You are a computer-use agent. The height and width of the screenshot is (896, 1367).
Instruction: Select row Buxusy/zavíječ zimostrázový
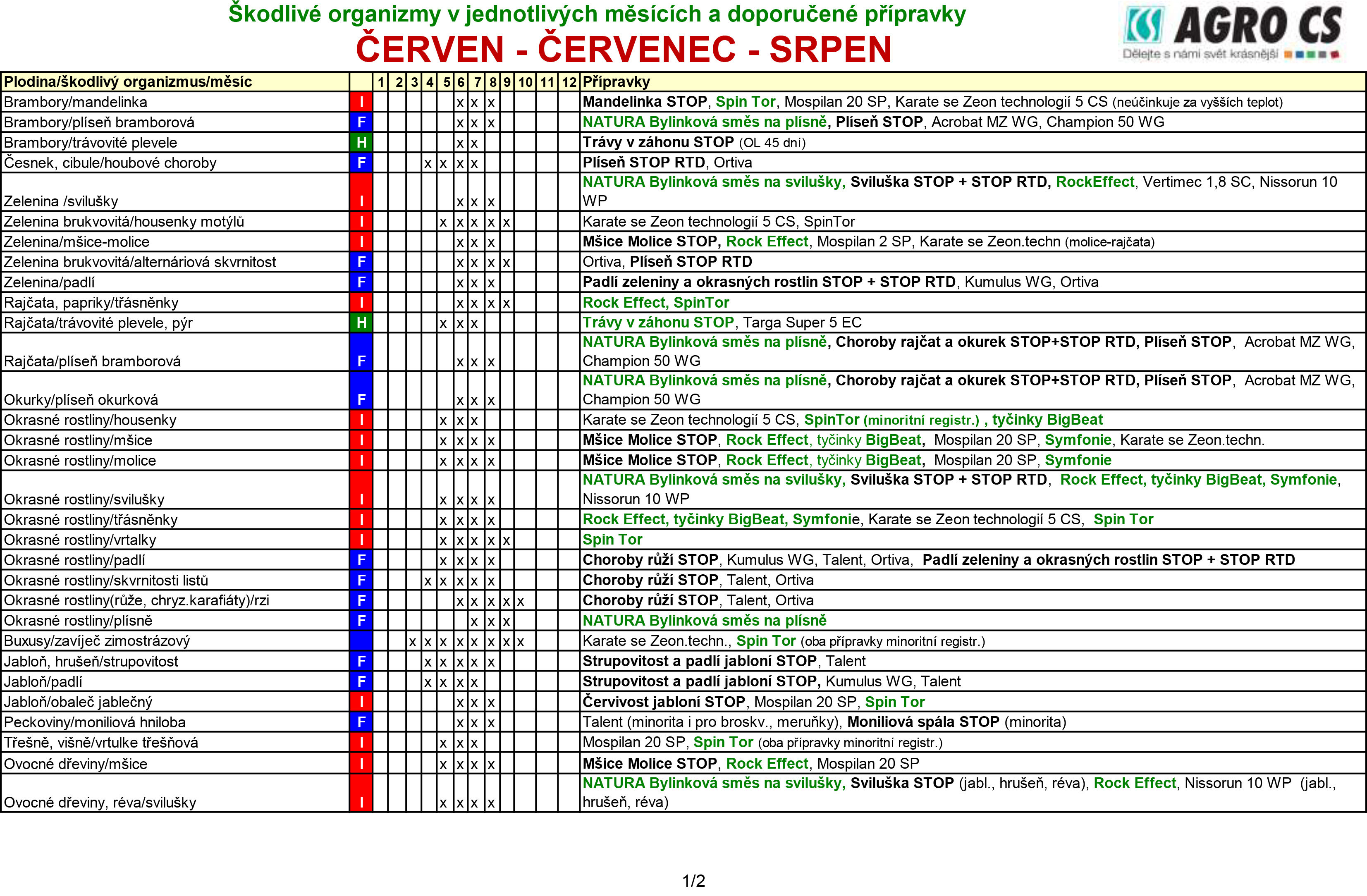coord(683,641)
